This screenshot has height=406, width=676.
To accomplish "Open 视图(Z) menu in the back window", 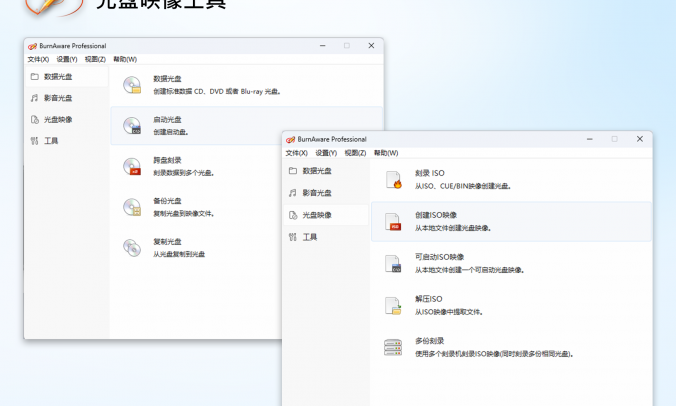I will point(95,59).
